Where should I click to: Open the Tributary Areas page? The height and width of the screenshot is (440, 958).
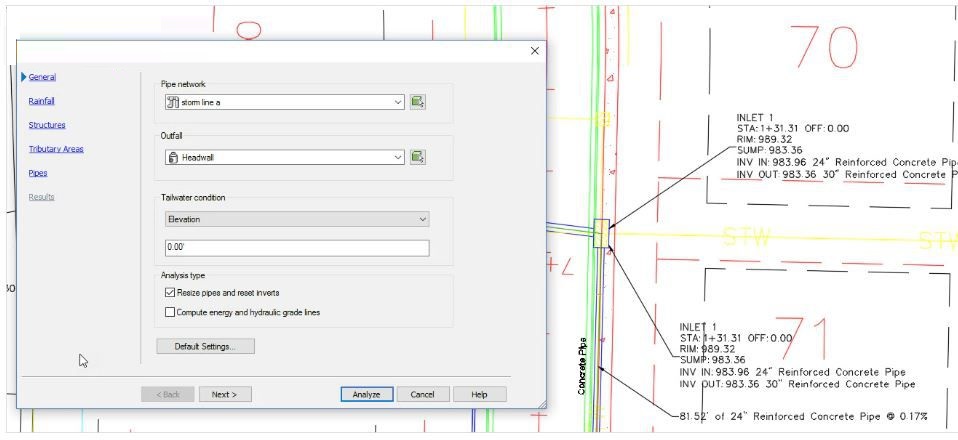tap(56, 148)
